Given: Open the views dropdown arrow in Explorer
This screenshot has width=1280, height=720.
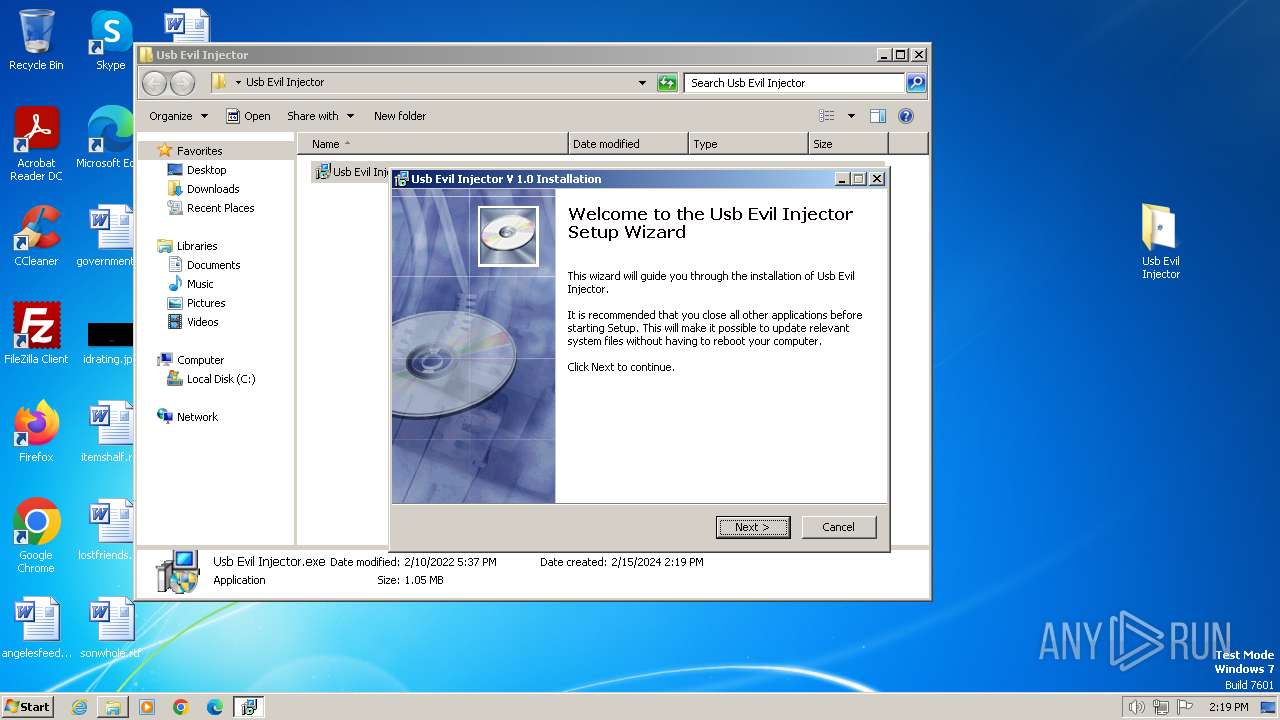Looking at the screenshot, I should (851, 116).
